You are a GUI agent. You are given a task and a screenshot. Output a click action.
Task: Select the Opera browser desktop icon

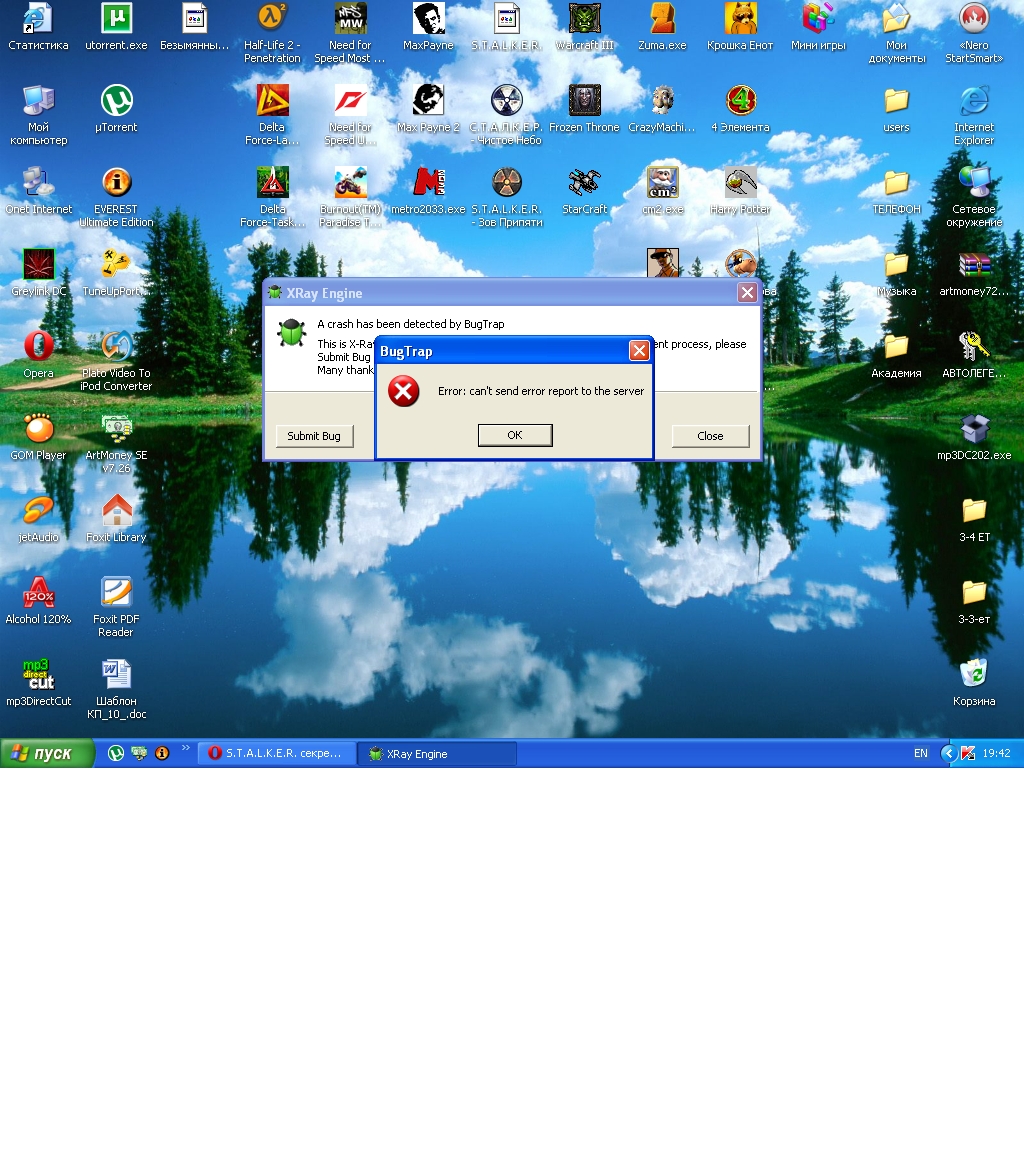pos(38,355)
